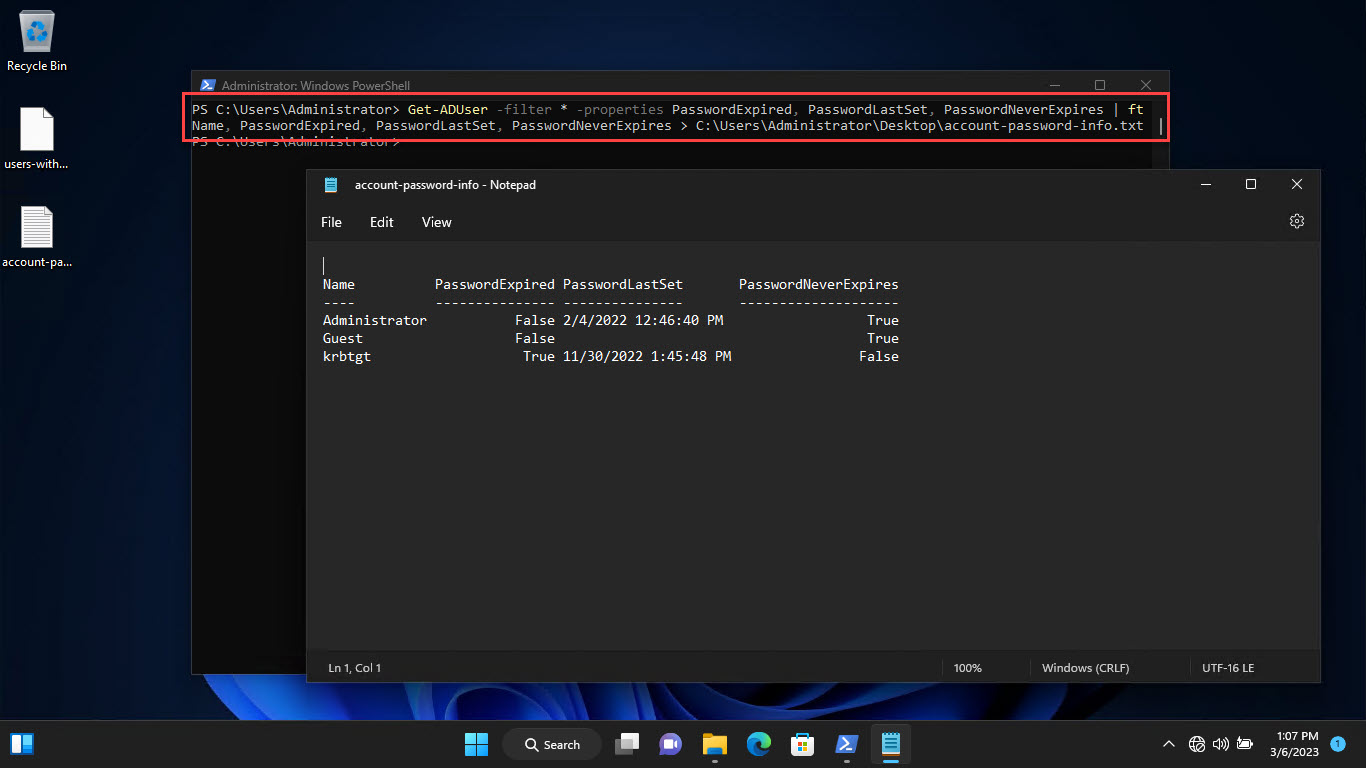
Task: Minimize the Notepad window
Action: point(1205,185)
